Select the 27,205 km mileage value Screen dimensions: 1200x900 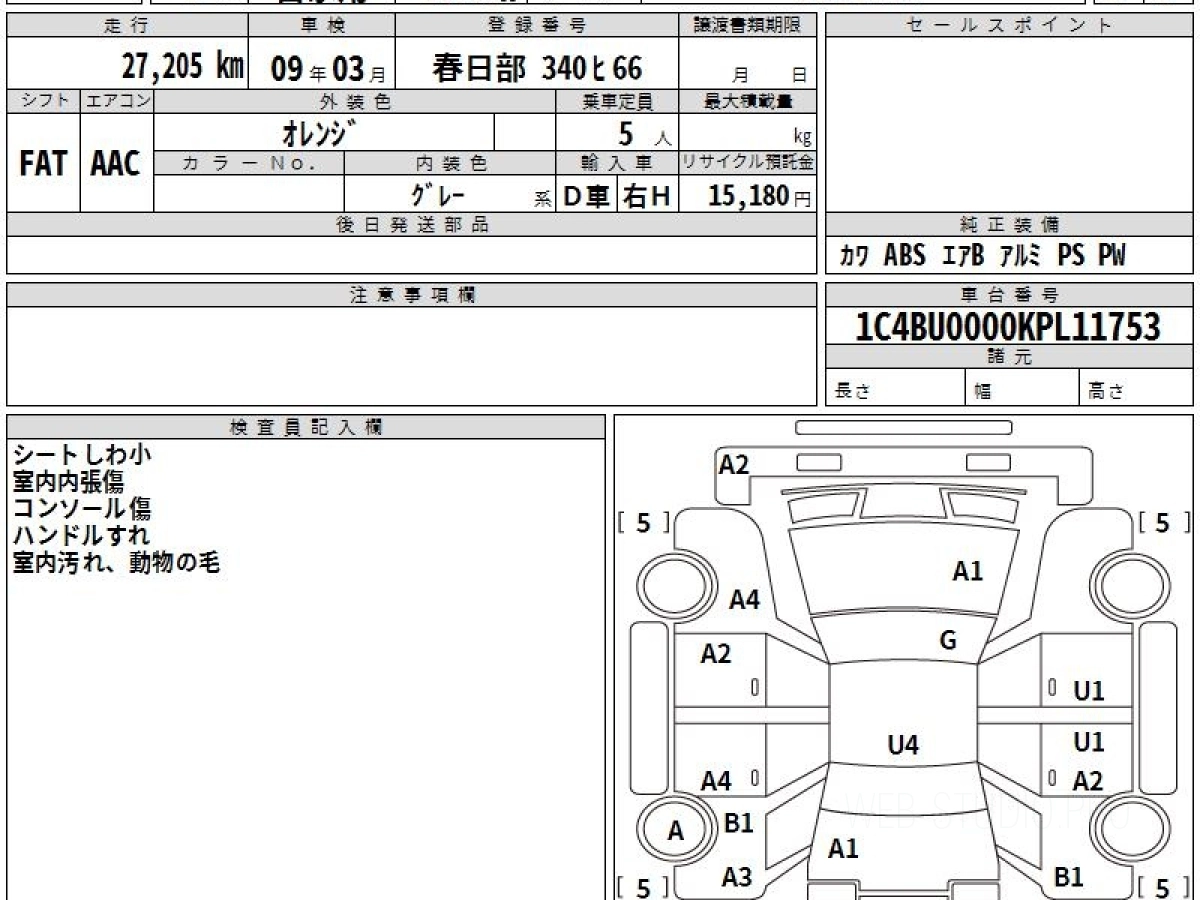tap(182, 67)
